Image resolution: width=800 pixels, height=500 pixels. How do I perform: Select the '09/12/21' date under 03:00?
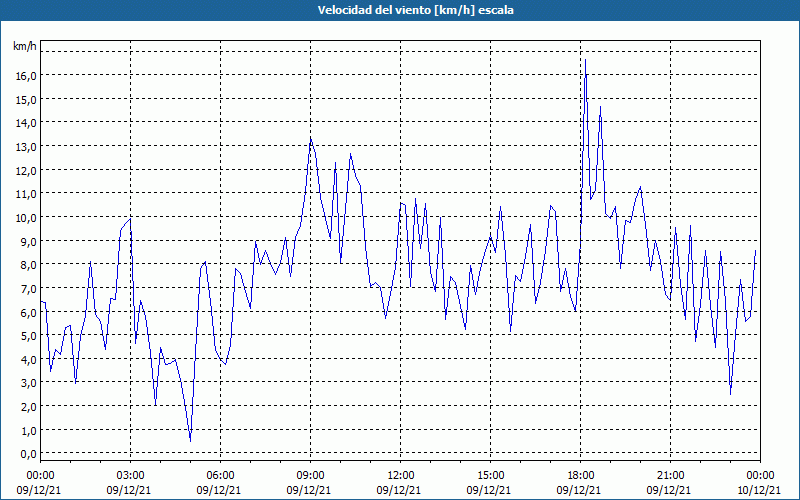click(x=129, y=490)
